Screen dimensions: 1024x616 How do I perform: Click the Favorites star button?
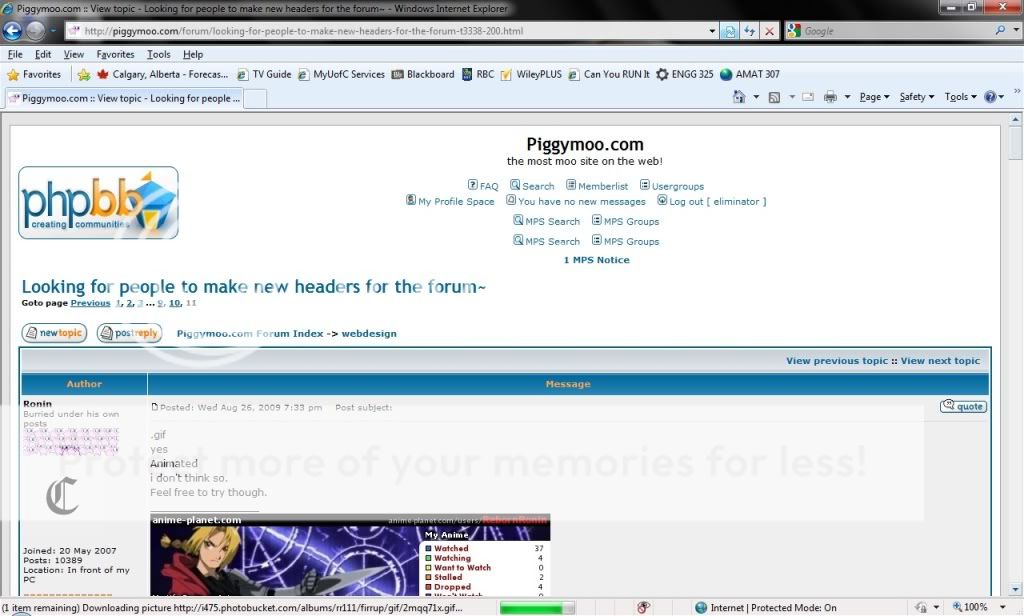click(x=33, y=74)
